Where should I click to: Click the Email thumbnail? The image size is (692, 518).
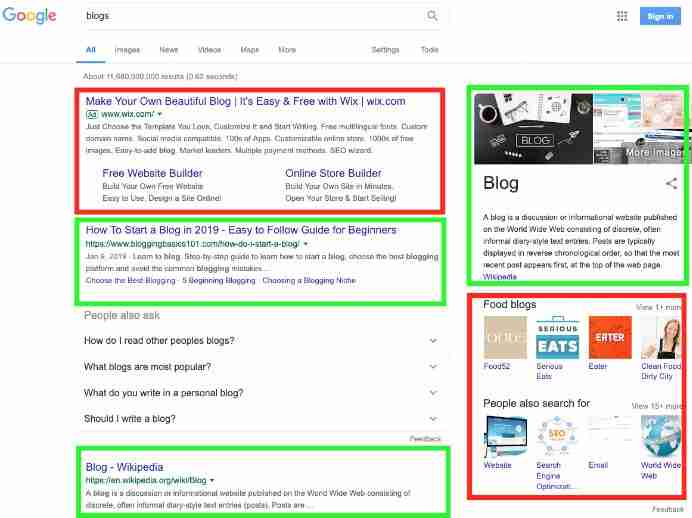(610, 436)
